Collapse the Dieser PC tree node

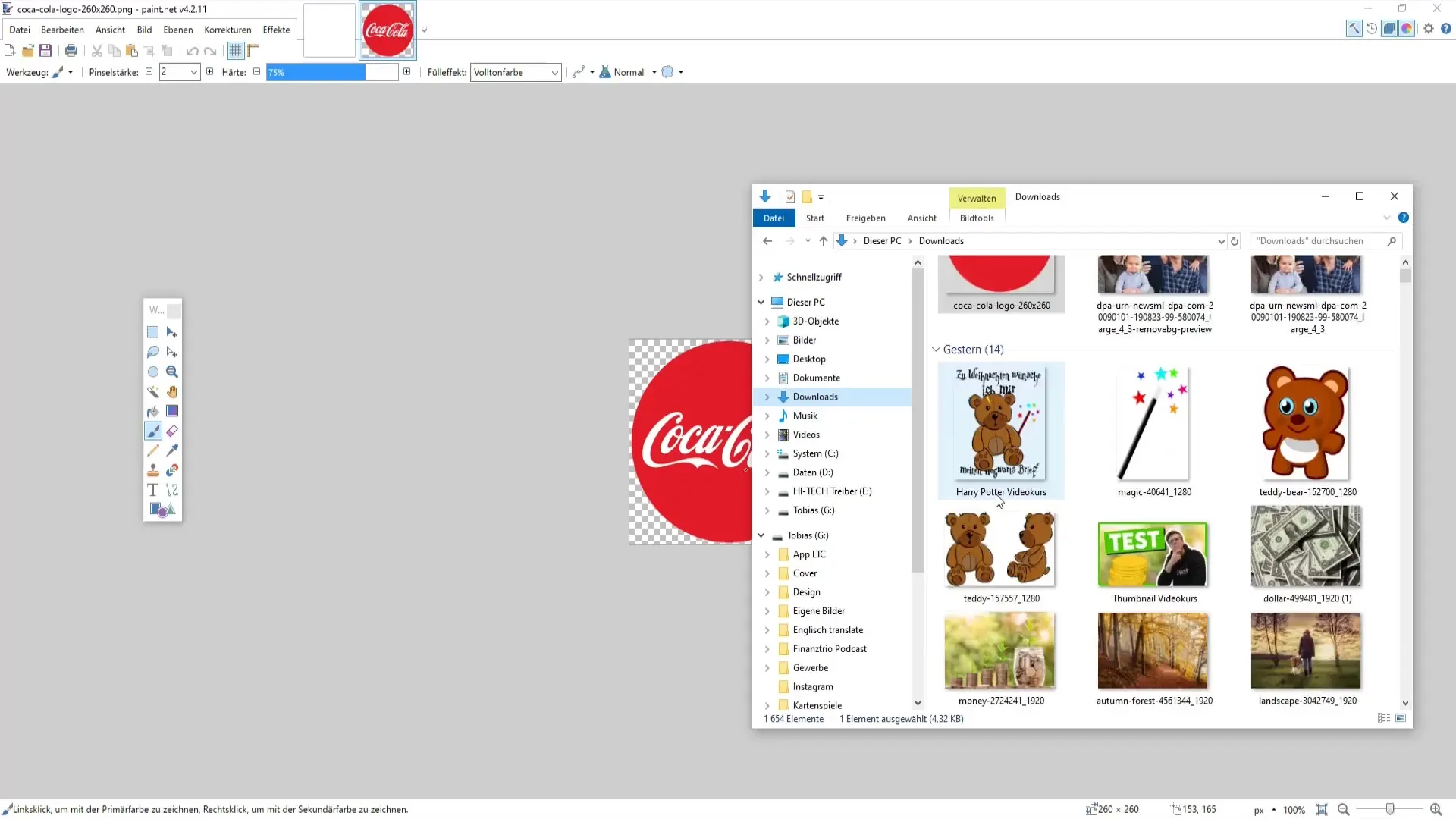[761, 302]
